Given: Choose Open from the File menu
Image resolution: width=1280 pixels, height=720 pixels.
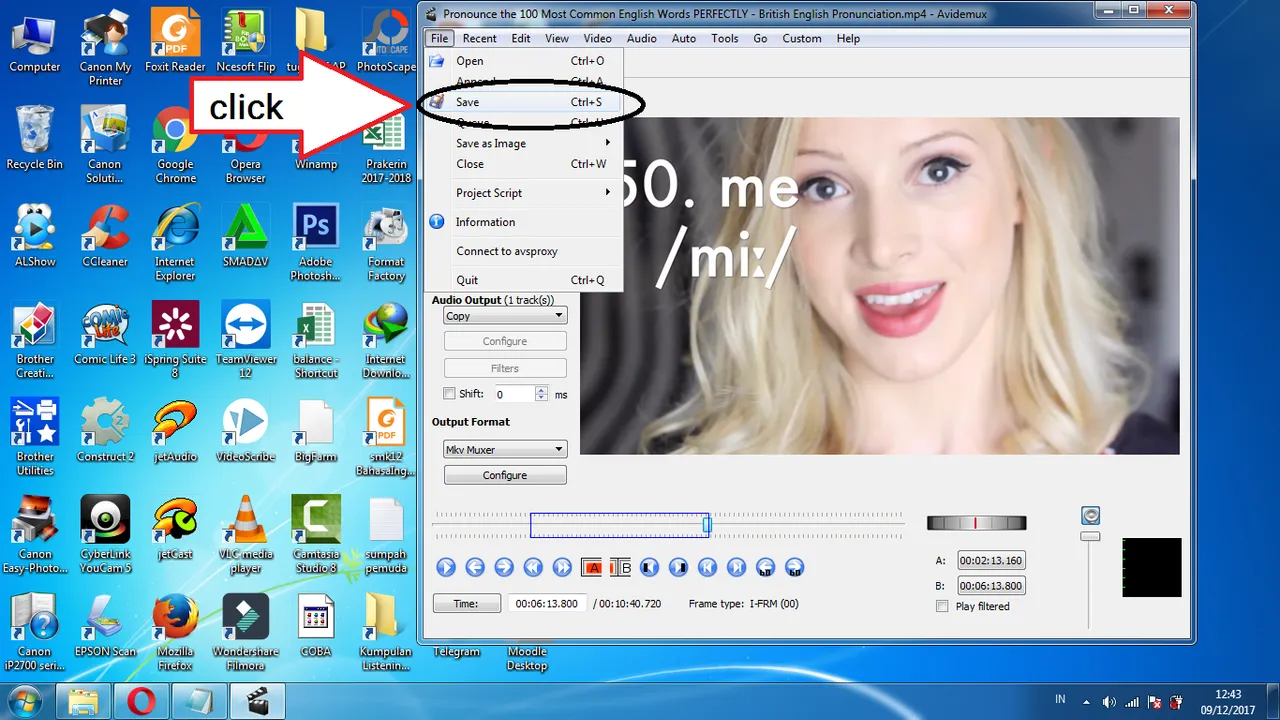Looking at the screenshot, I should [x=524, y=61].
